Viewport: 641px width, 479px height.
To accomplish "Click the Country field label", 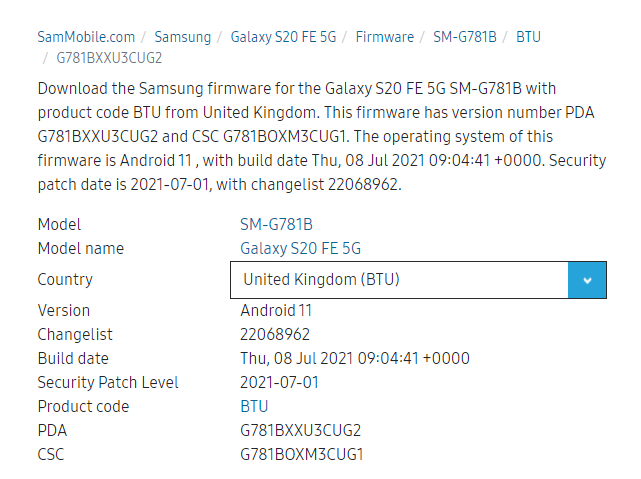I will point(65,280).
